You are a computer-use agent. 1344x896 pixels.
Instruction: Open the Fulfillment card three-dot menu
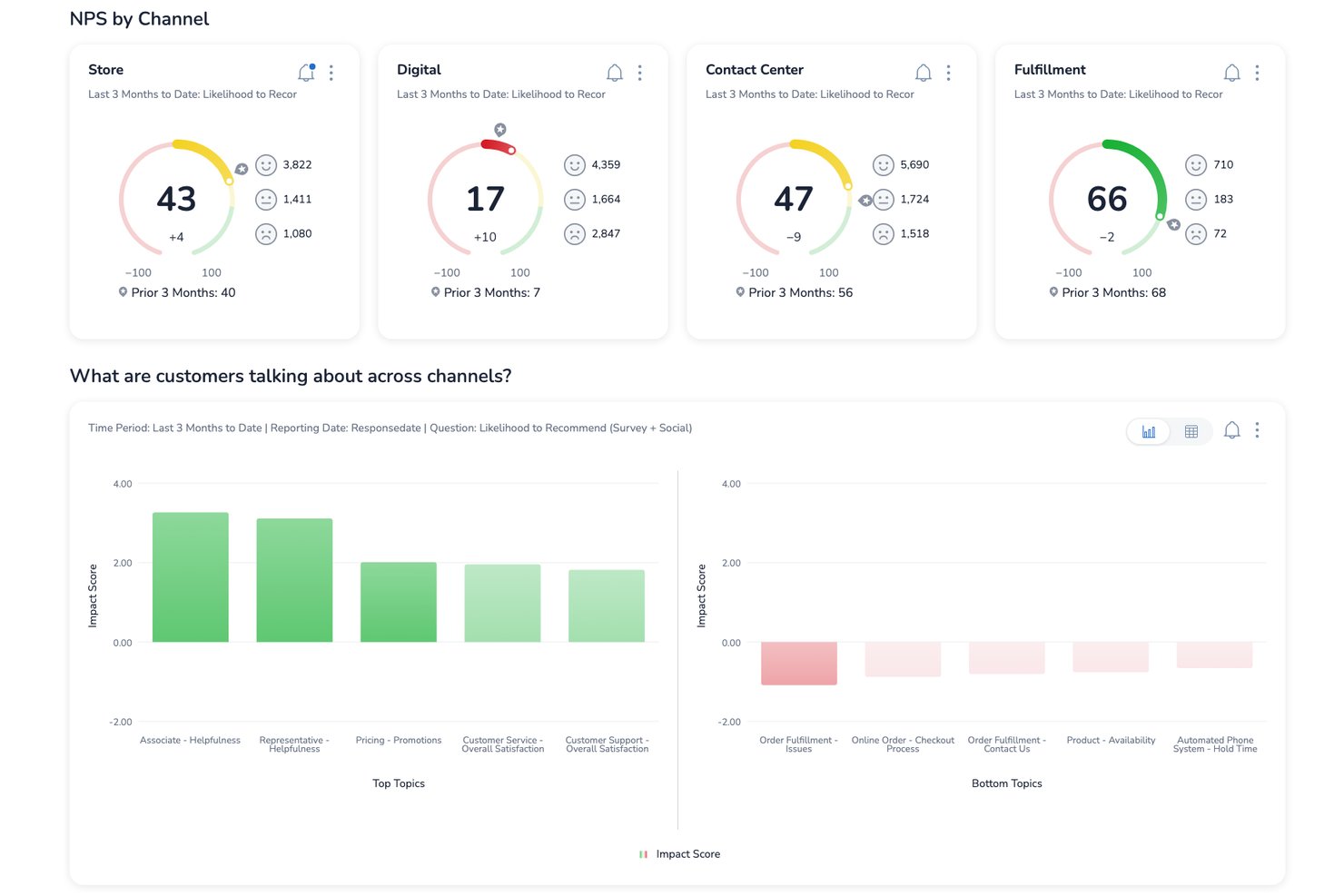[1258, 73]
